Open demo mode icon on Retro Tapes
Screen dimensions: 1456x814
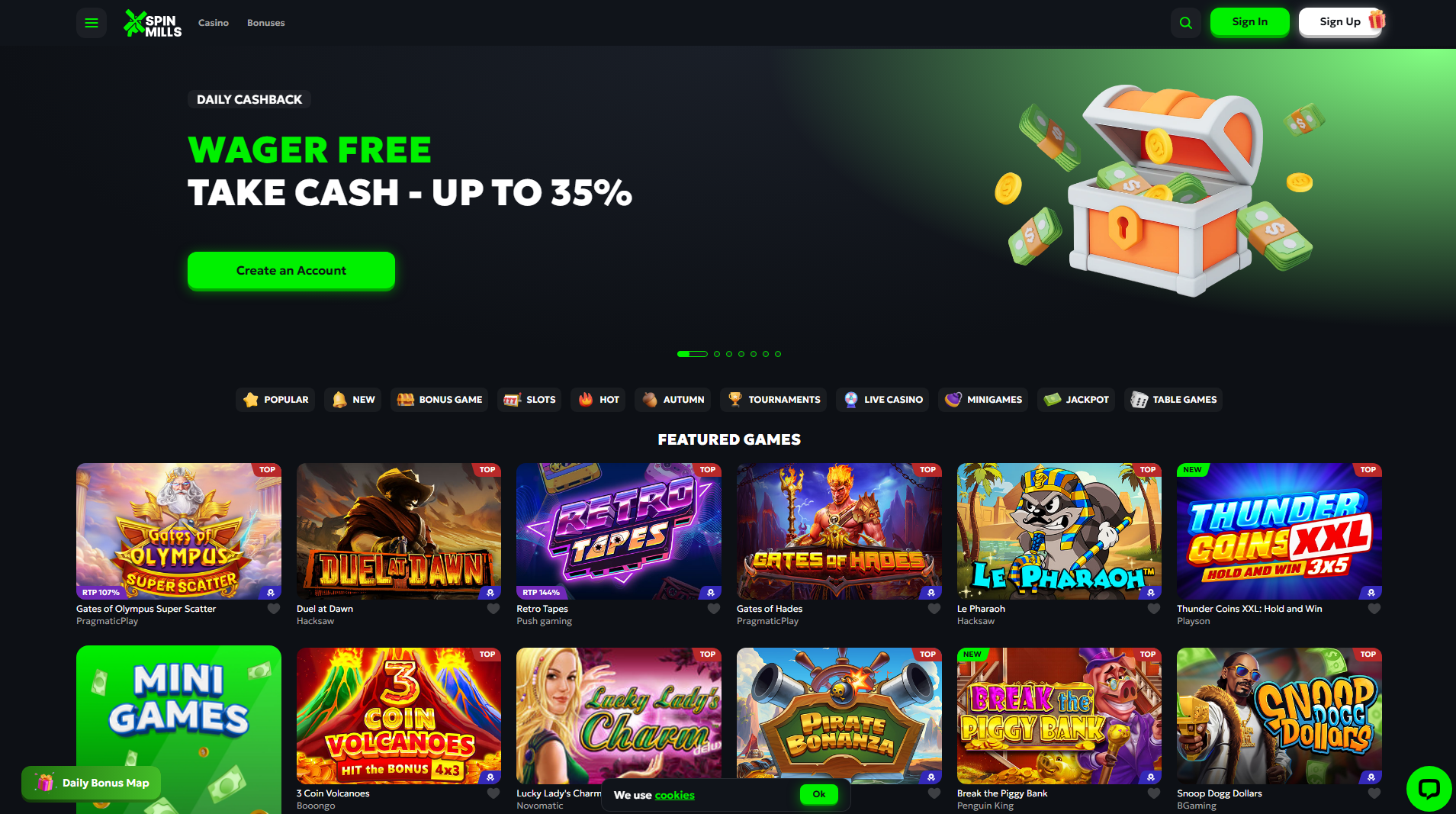[x=711, y=593]
